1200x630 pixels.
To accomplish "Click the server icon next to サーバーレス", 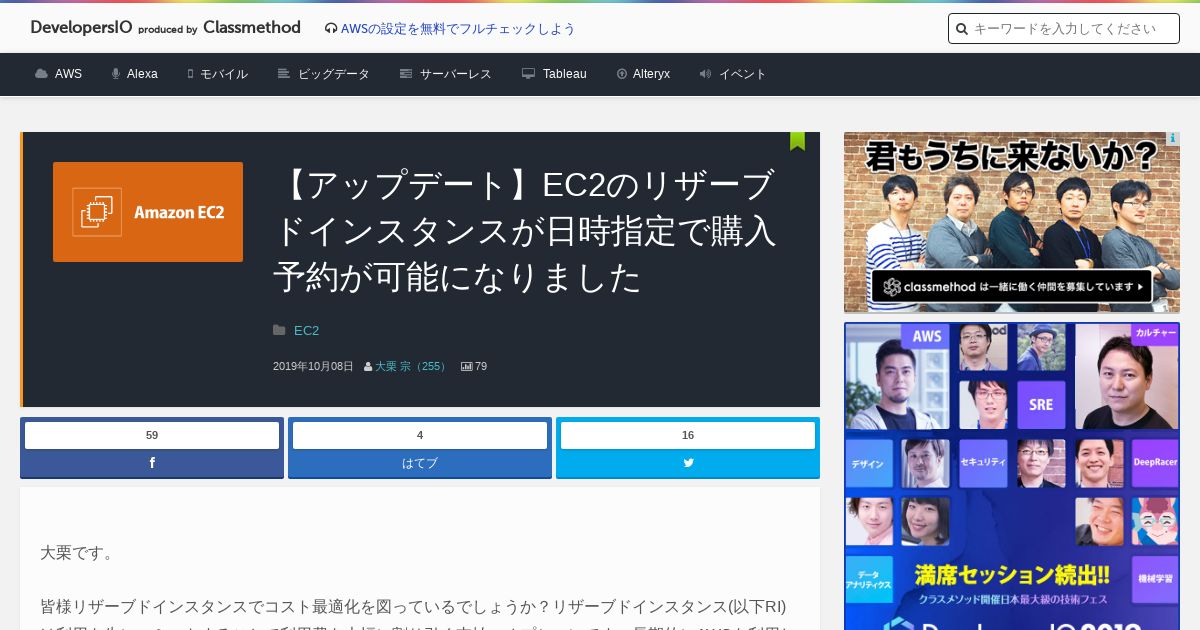I will (x=406, y=74).
